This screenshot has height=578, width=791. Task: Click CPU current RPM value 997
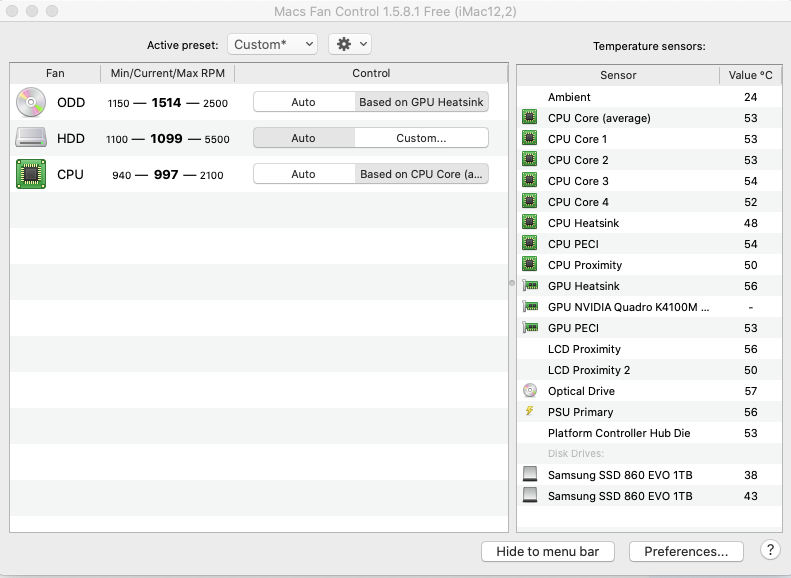166,175
